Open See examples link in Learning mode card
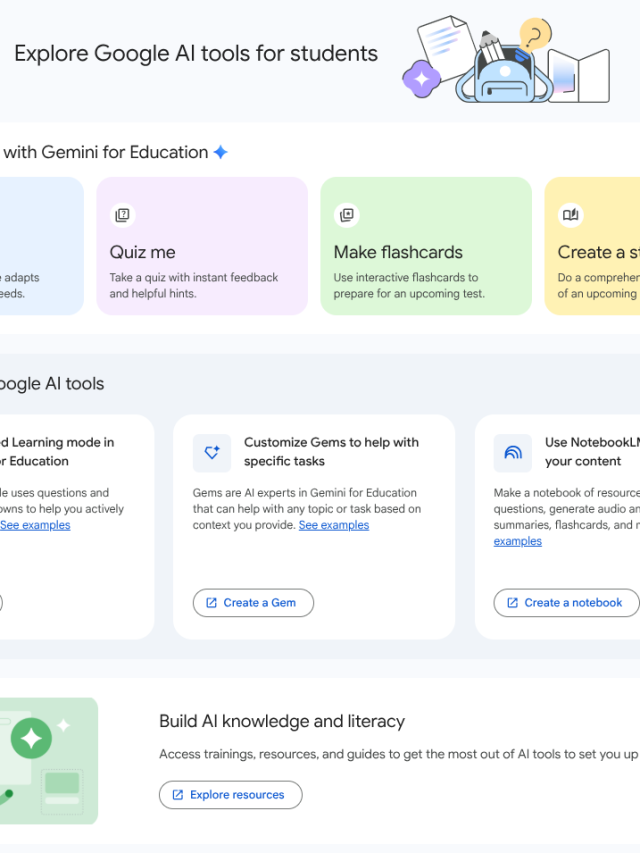This screenshot has height=853, width=640. tap(35, 525)
